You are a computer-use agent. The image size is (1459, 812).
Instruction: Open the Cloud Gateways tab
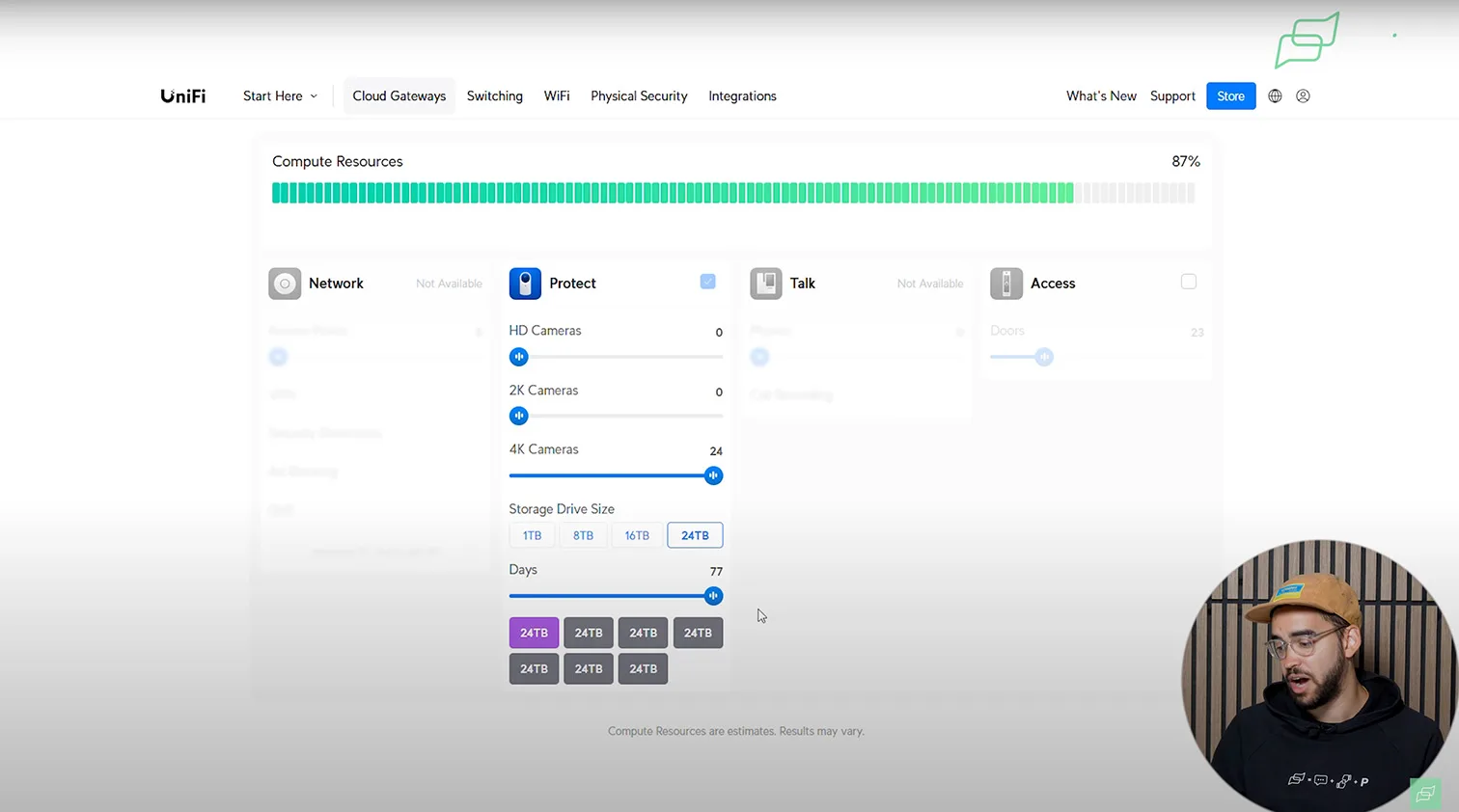point(399,96)
